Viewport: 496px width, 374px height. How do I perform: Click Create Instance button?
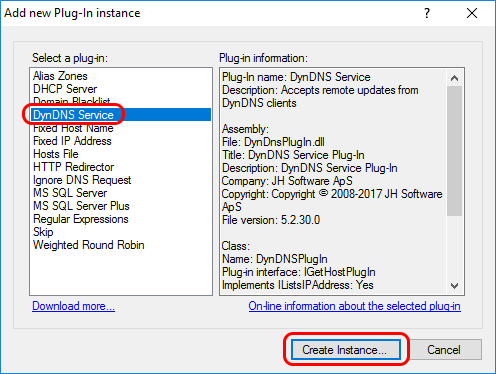(x=346, y=350)
